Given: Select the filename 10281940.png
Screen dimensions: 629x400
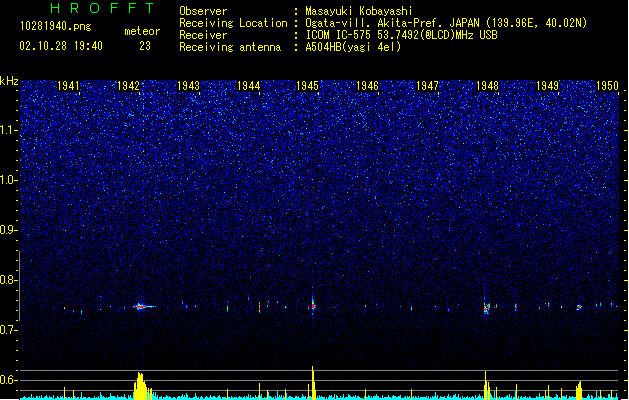Looking at the screenshot, I should pos(56,27).
